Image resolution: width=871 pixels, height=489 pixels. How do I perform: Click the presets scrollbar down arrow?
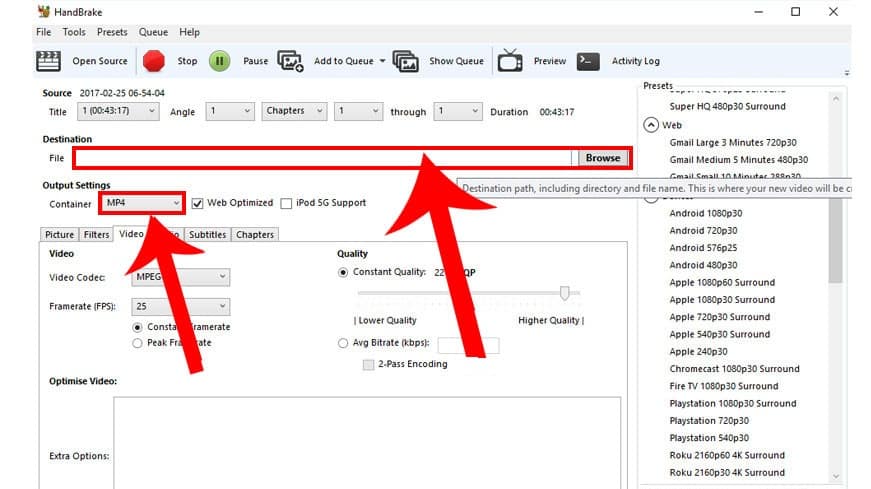pos(836,476)
